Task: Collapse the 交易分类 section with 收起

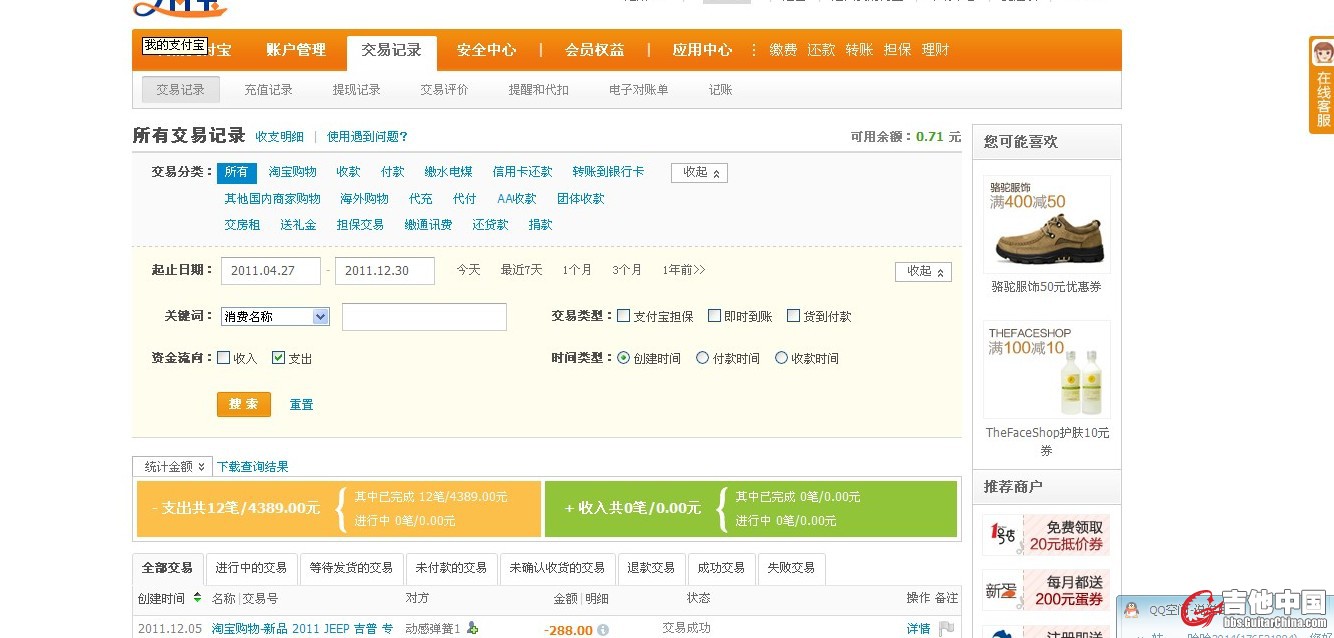Action: coord(699,173)
